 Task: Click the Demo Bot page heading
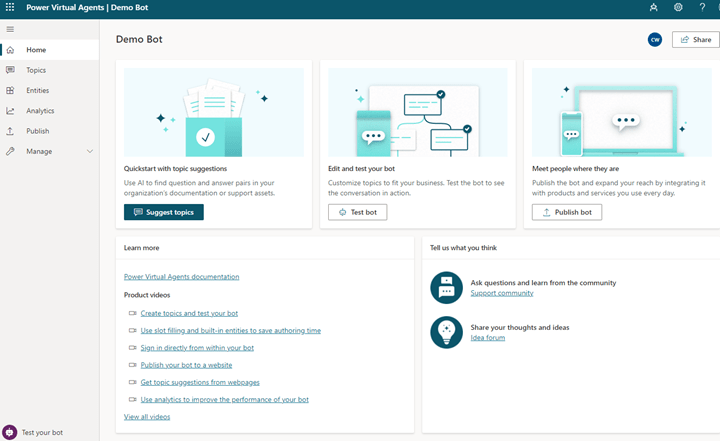[x=139, y=40]
